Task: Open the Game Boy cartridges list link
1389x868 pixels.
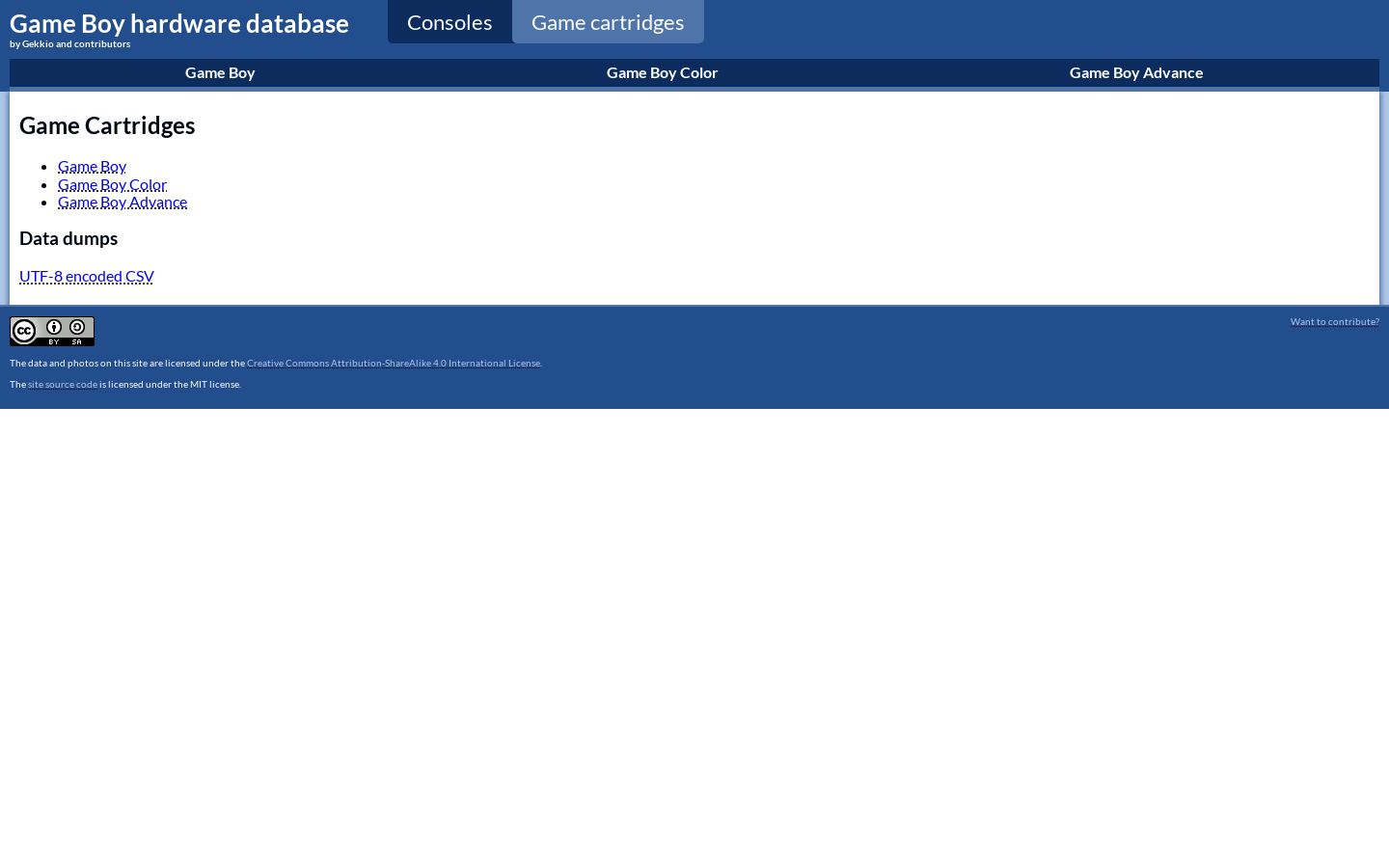Action: pyautogui.click(x=92, y=166)
